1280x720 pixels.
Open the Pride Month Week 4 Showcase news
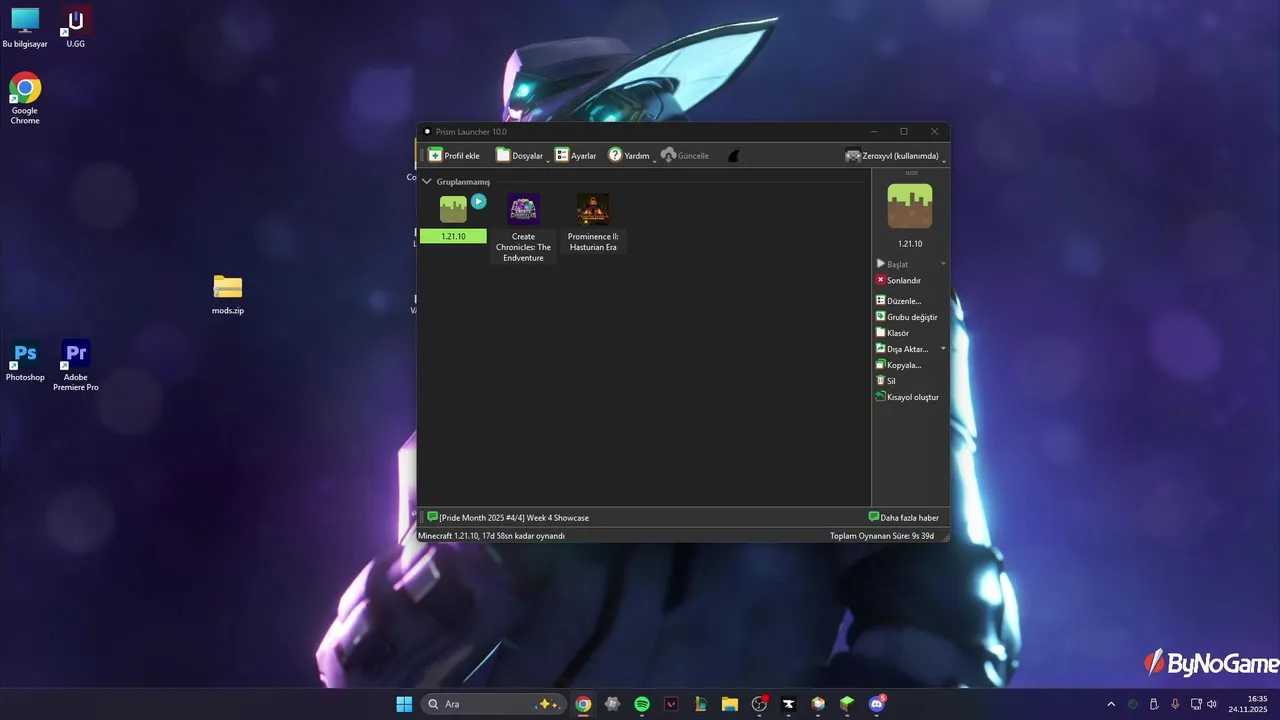coord(508,518)
